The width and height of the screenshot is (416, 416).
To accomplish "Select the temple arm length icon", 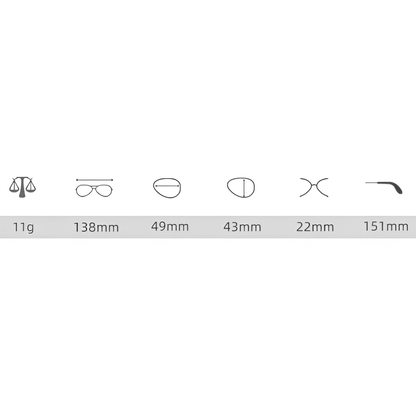I will 384,187.
